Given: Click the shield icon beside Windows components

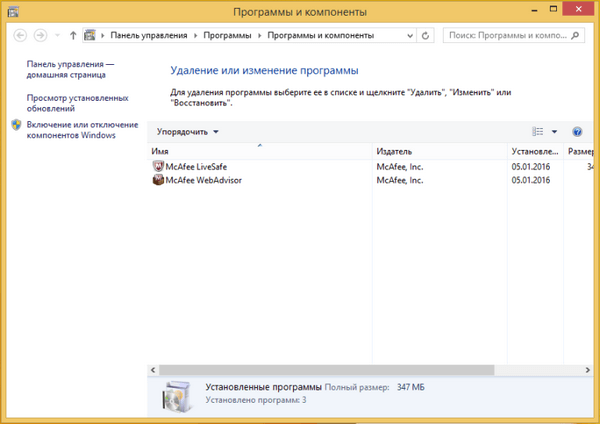Looking at the screenshot, I should pos(16,125).
